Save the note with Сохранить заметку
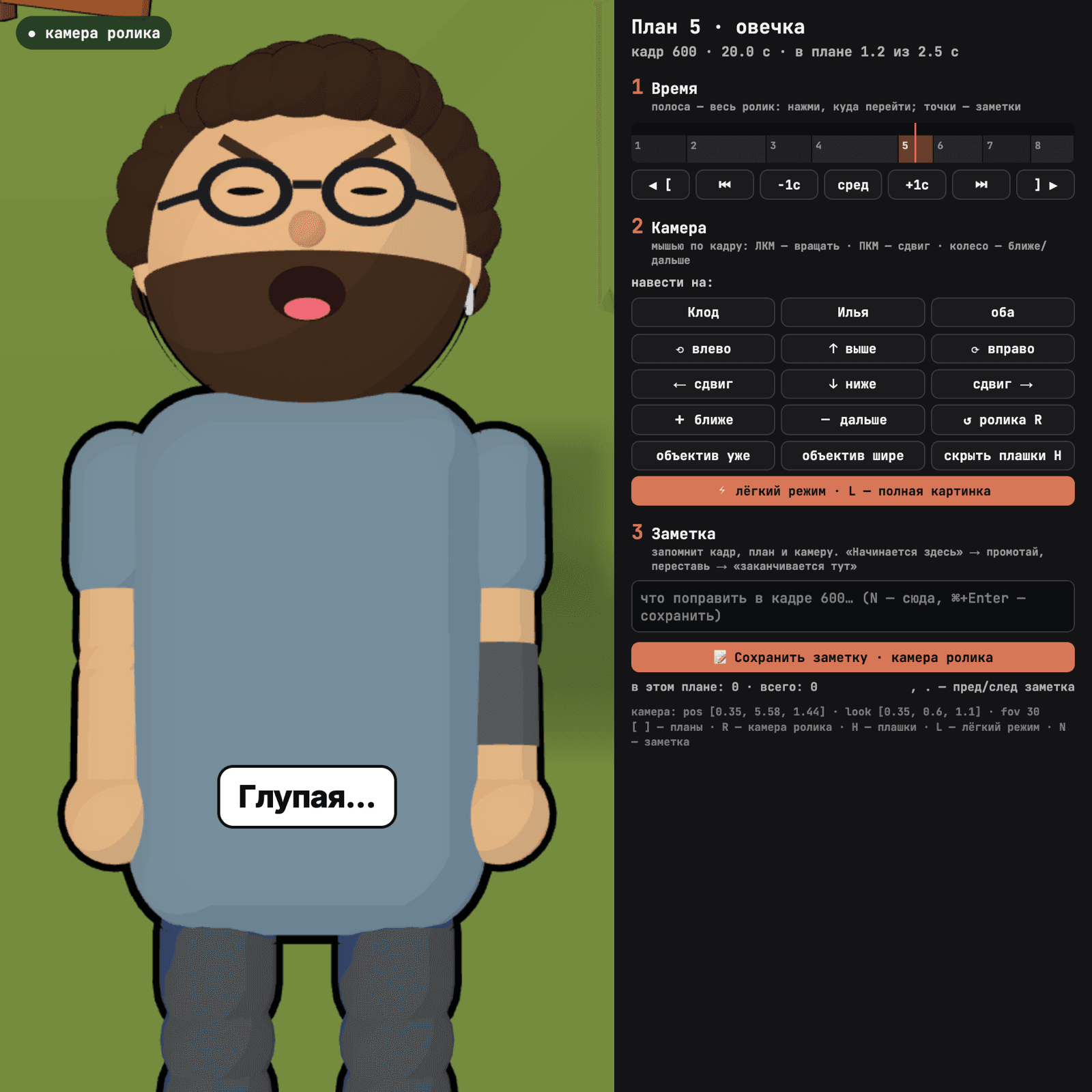This screenshot has width=1092, height=1092. click(852, 657)
